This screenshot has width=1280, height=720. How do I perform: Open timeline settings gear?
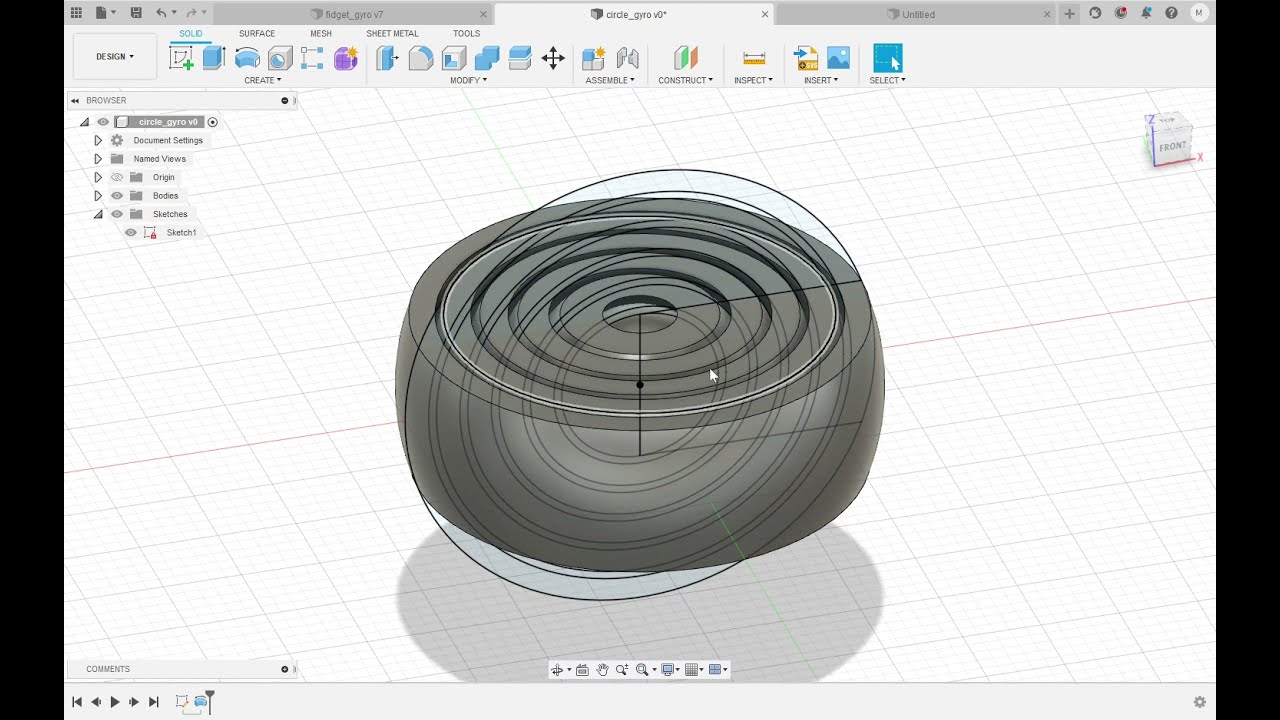tap(1199, 702)
